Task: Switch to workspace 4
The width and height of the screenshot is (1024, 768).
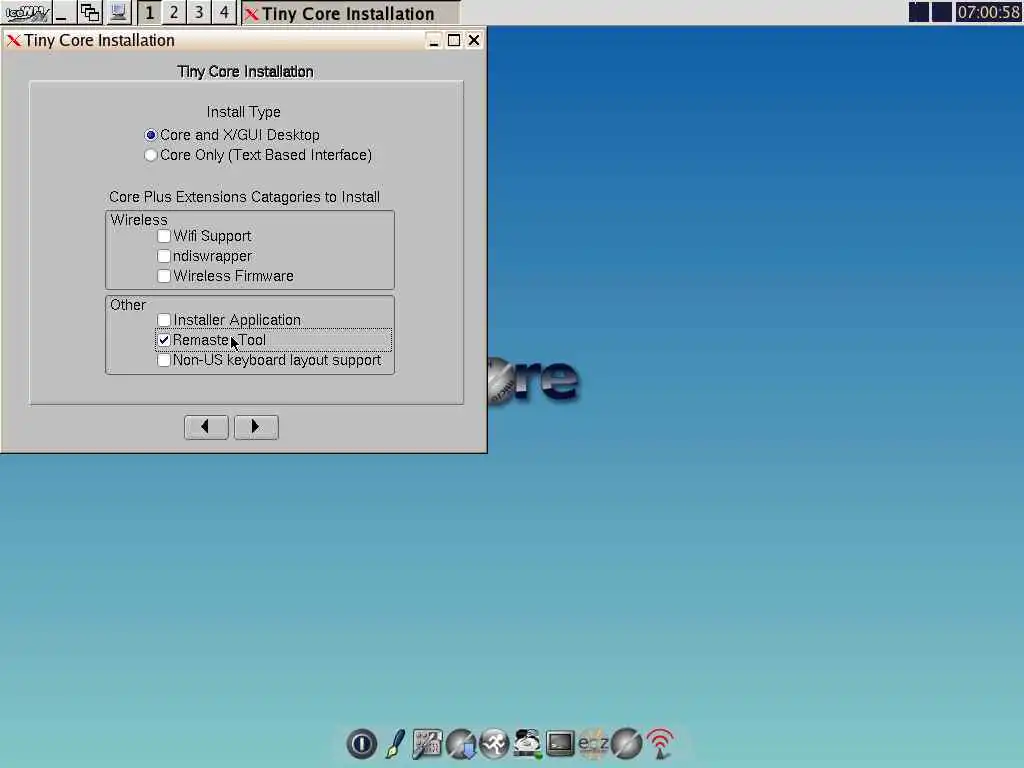Action: coord(223,12)
